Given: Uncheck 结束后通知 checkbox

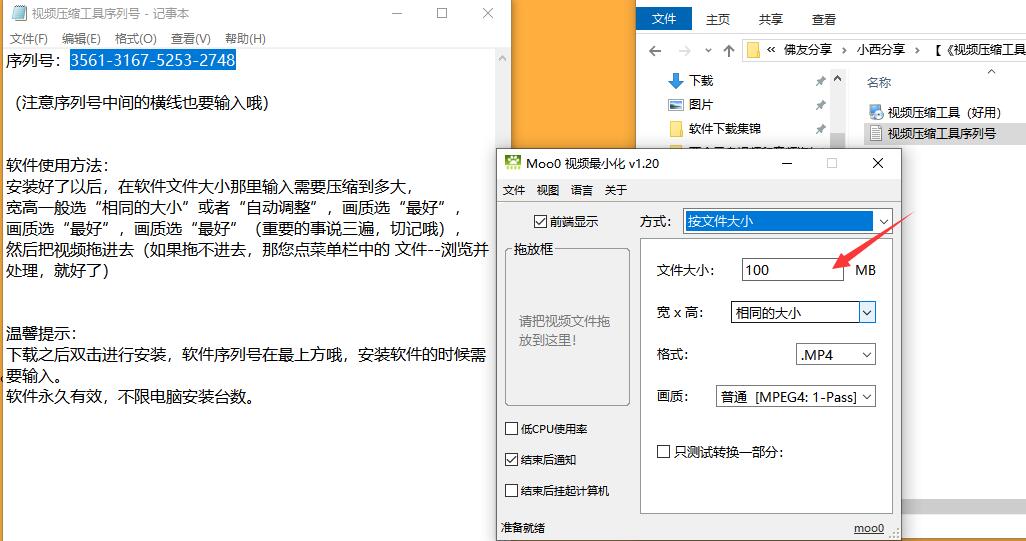Looking at the screenshot, I should (512, 459).
